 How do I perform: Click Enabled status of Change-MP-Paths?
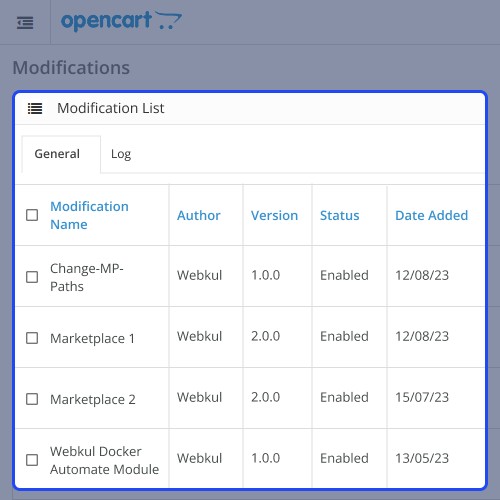pyautogui.click(x=344, y=275)
